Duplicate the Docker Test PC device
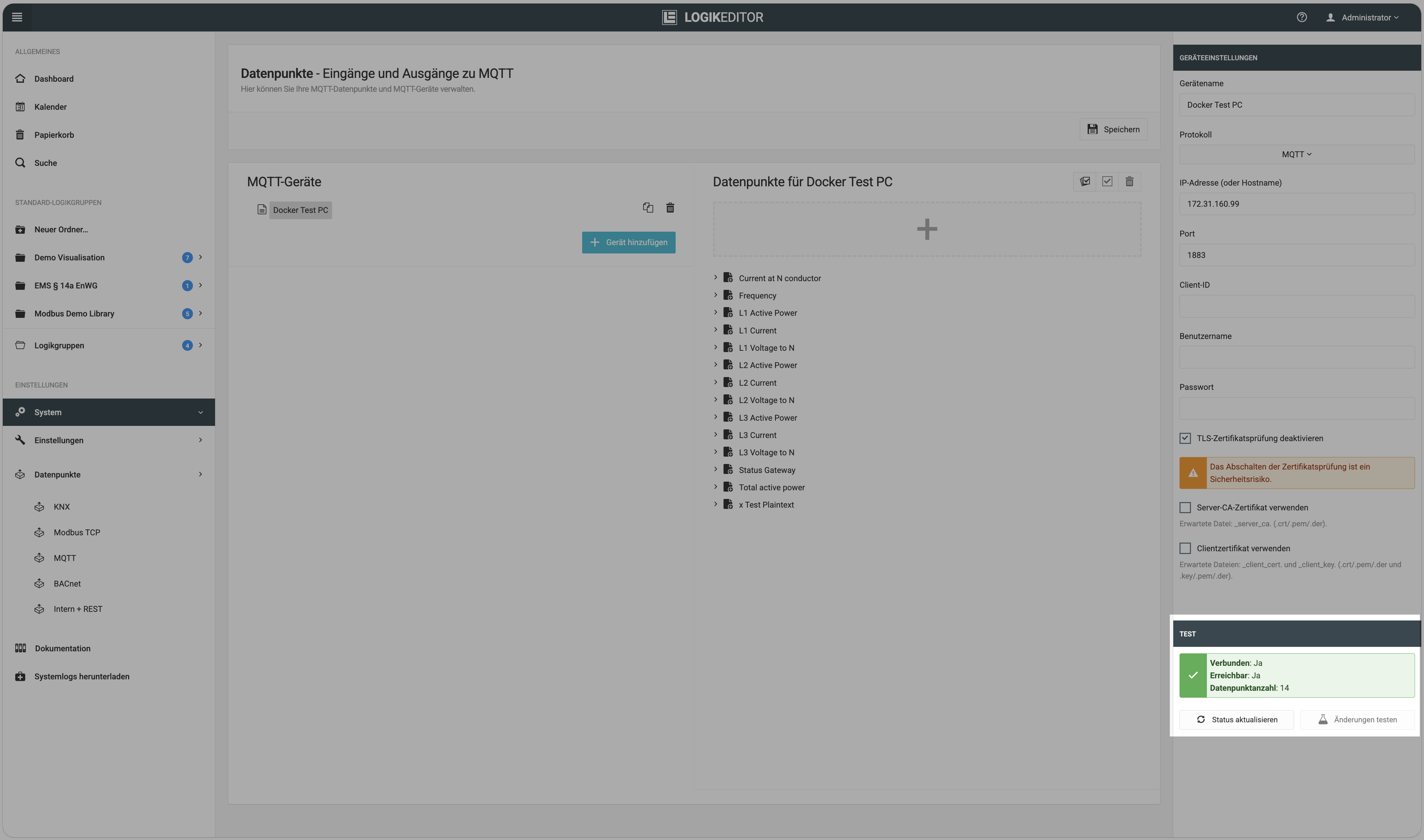Viewport: 1424px width, 840px height. click(648, 208)
